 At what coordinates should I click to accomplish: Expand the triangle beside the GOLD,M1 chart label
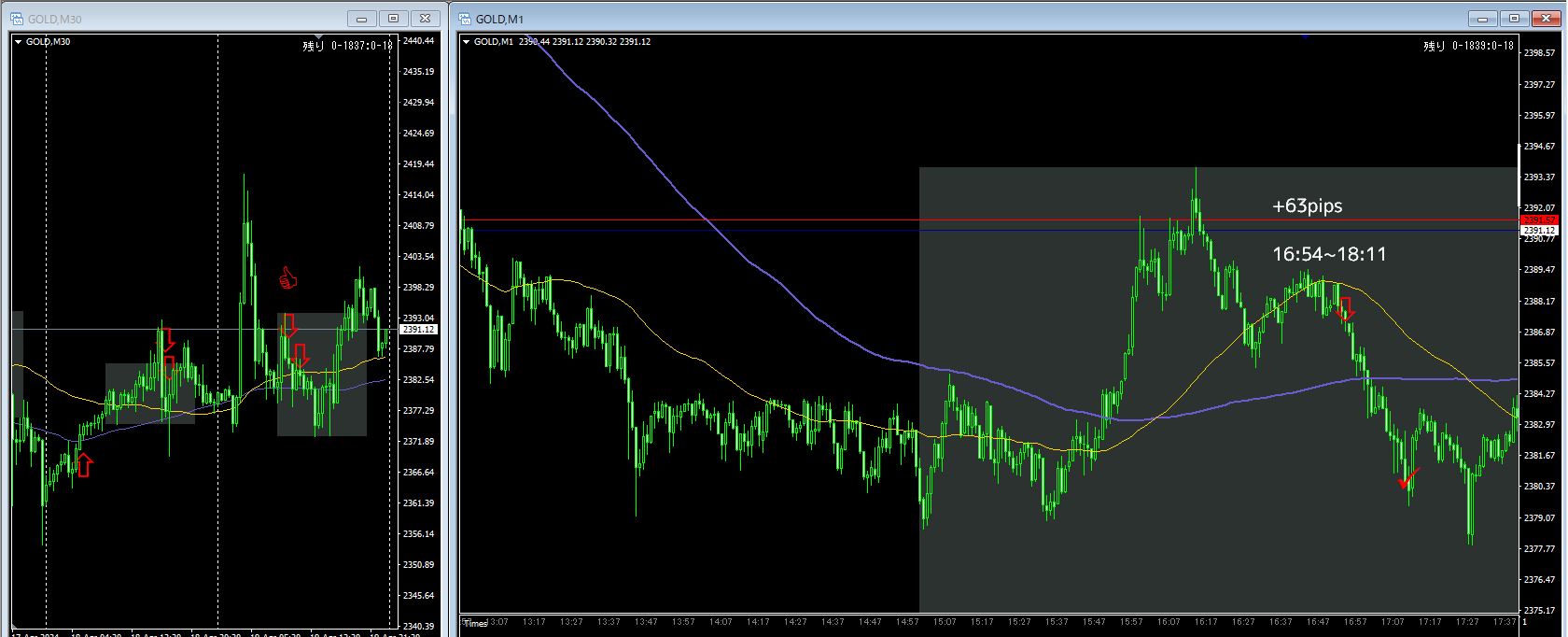(467, 42)
